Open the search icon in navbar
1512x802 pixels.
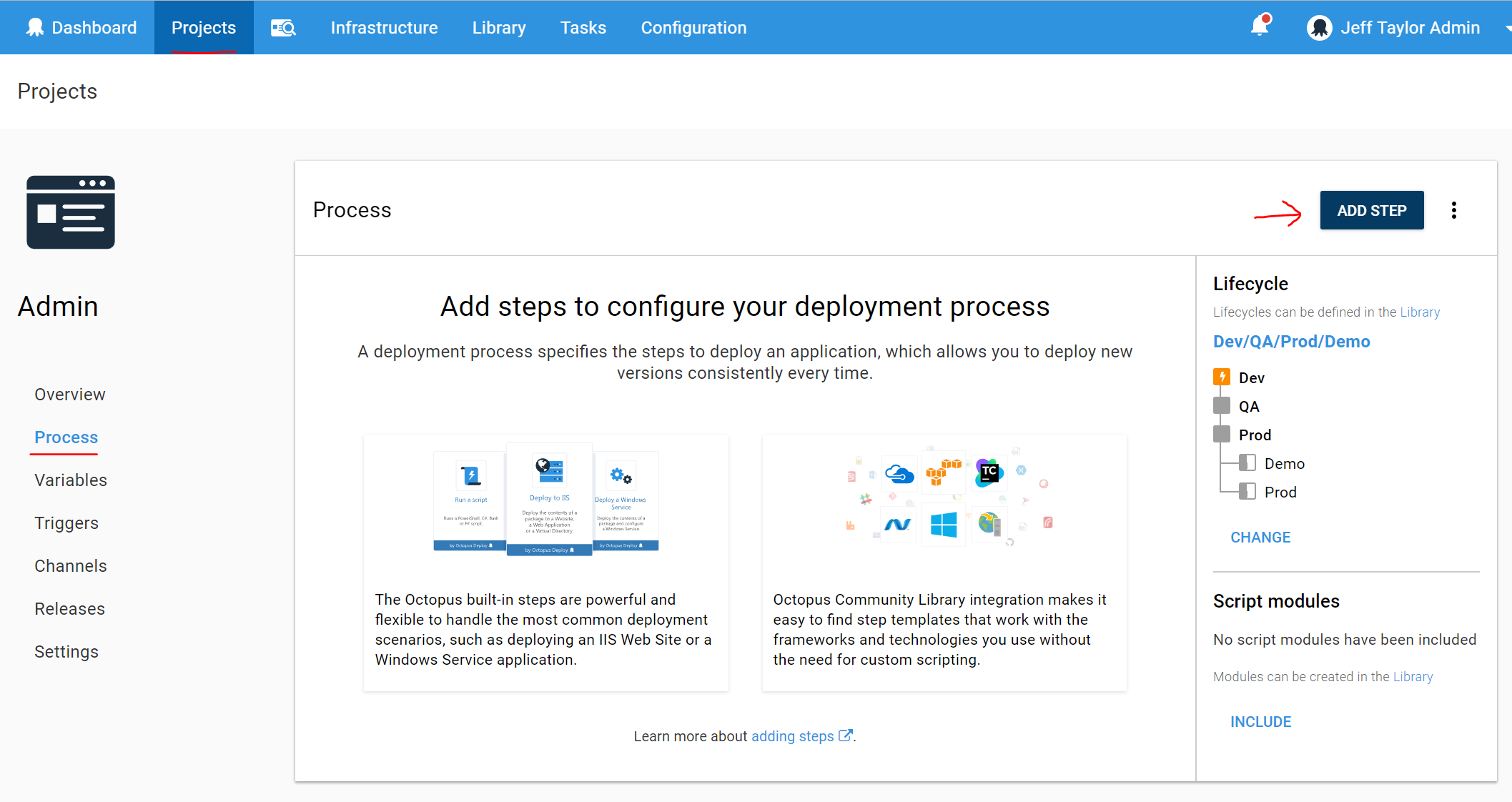283,28
